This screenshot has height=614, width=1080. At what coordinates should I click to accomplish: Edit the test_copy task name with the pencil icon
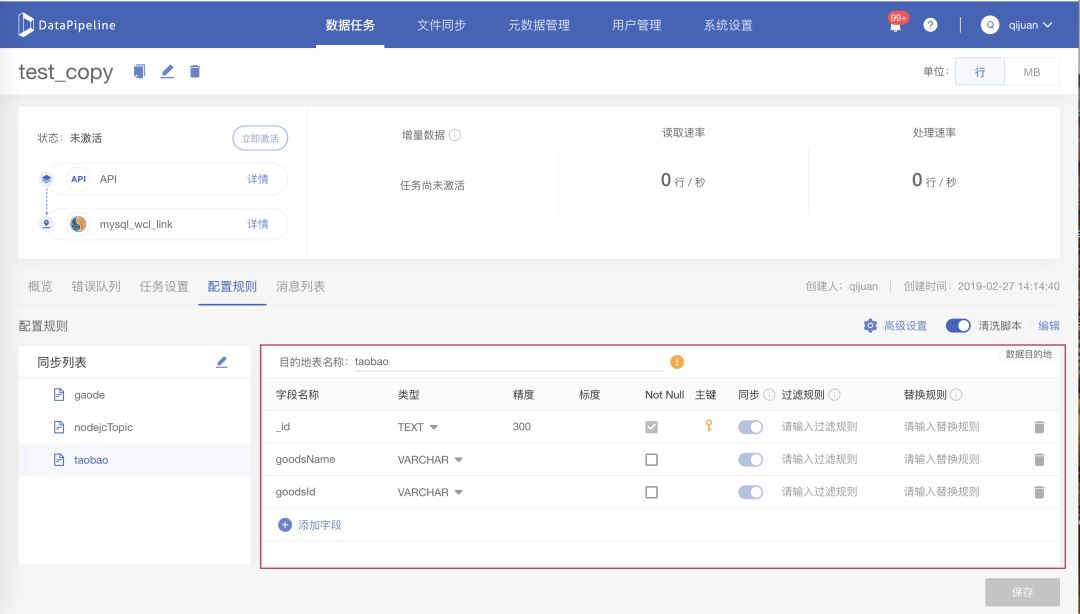(167, 71)
